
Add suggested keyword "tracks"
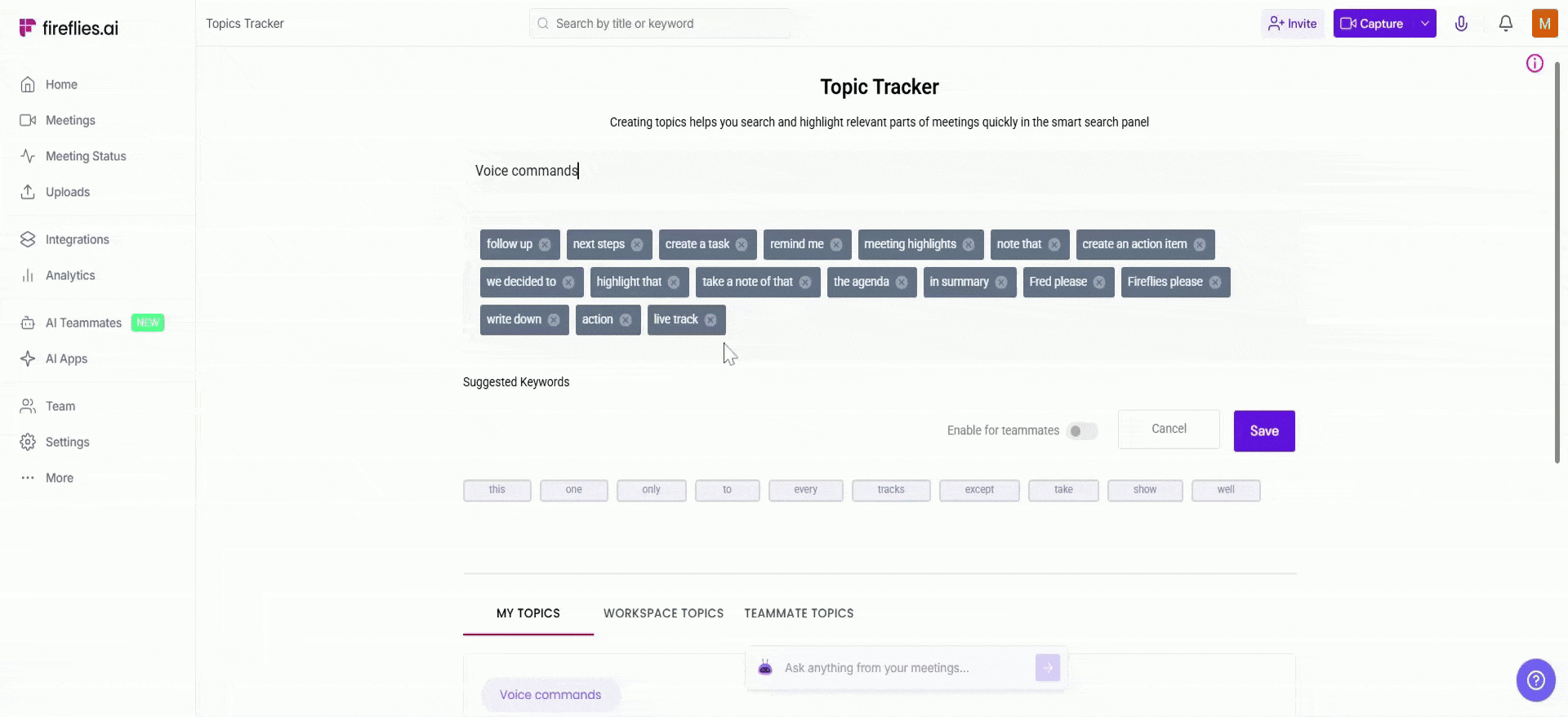[890, 490]
